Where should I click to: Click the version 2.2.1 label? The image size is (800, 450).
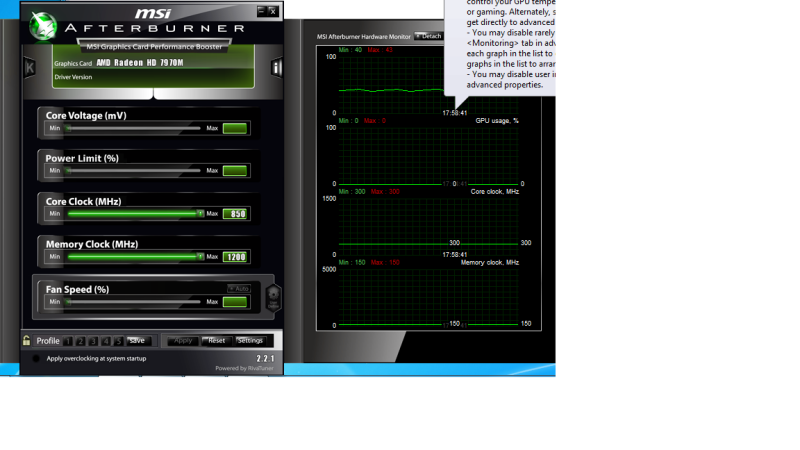coord(265,359)
